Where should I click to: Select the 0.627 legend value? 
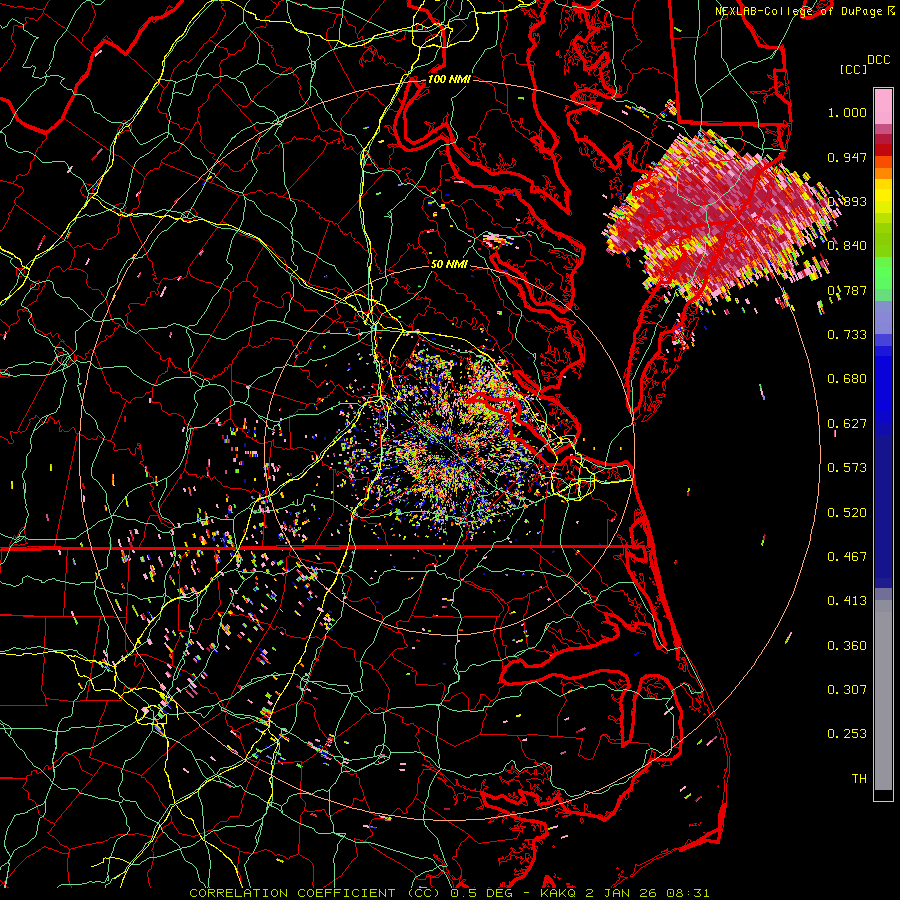click(x=847, y=424)
